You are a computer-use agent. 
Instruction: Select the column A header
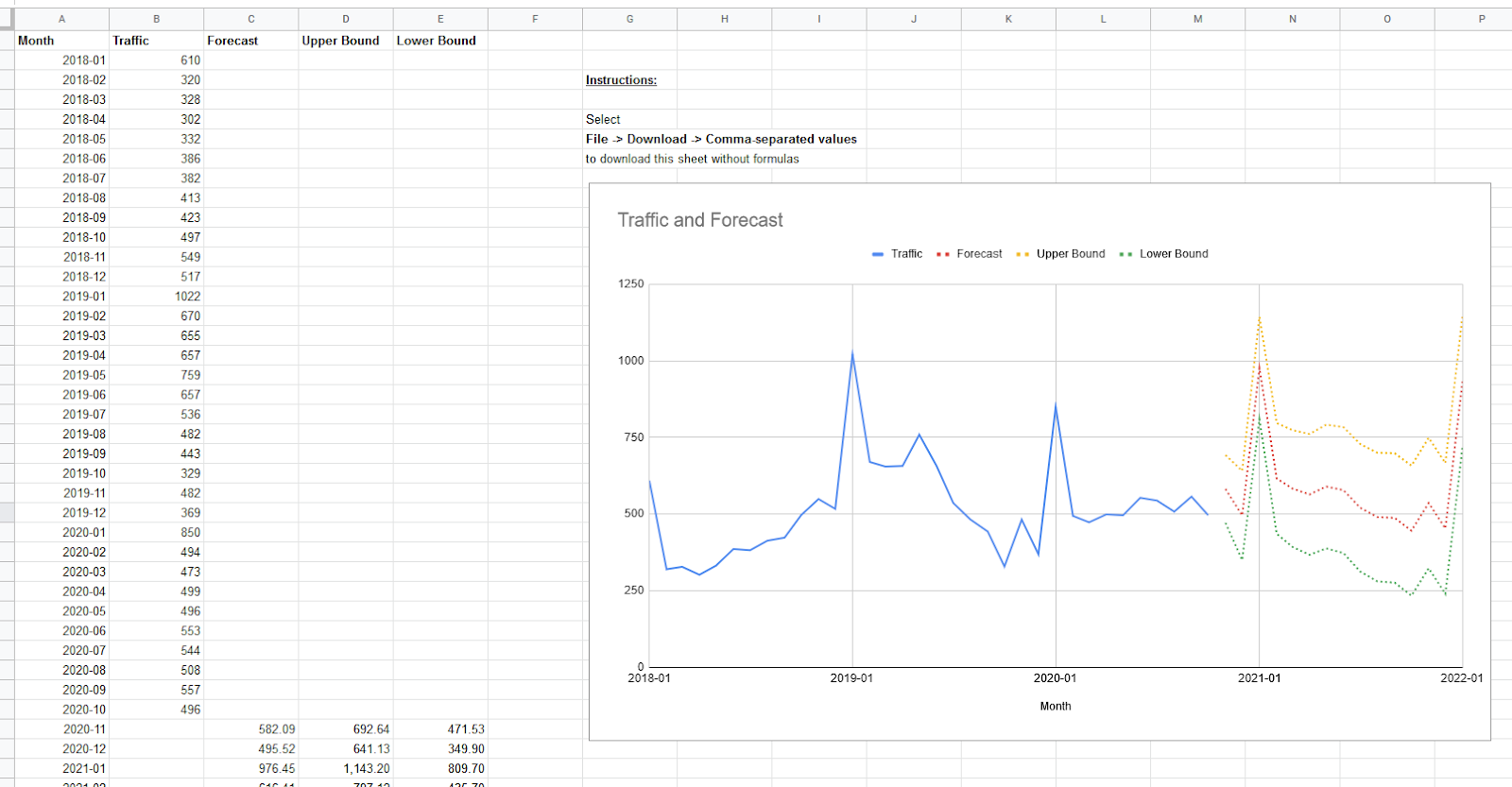[x=61, y=19]
